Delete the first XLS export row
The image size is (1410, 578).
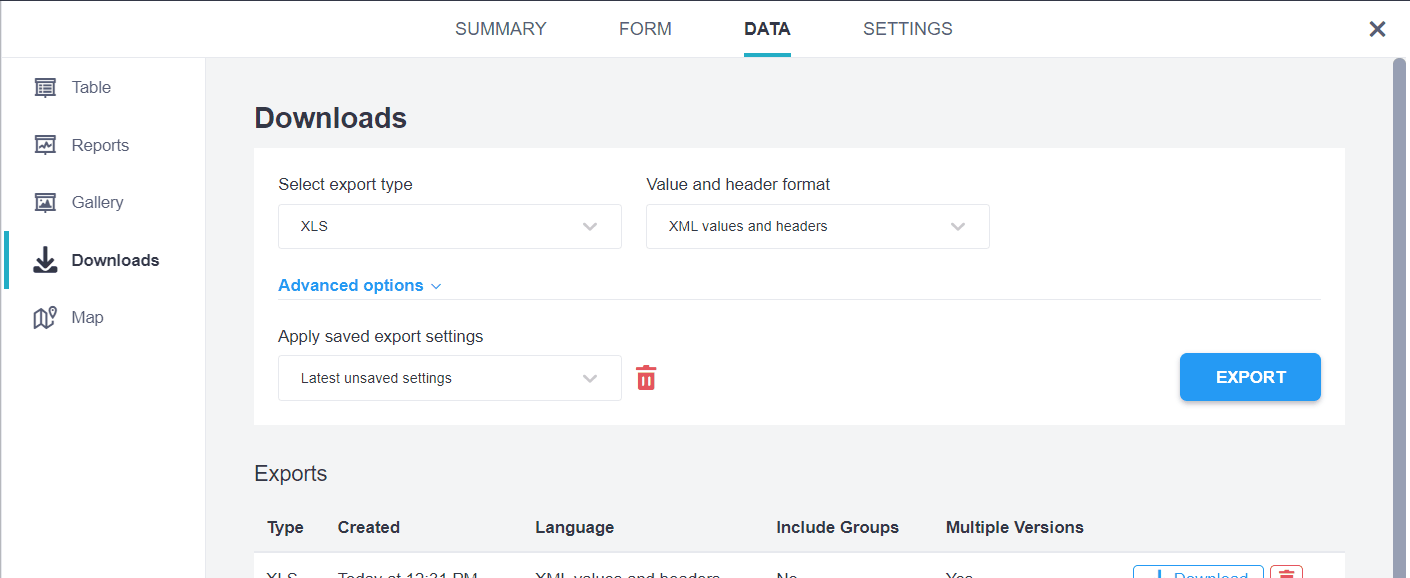(x=1286, y=573)
